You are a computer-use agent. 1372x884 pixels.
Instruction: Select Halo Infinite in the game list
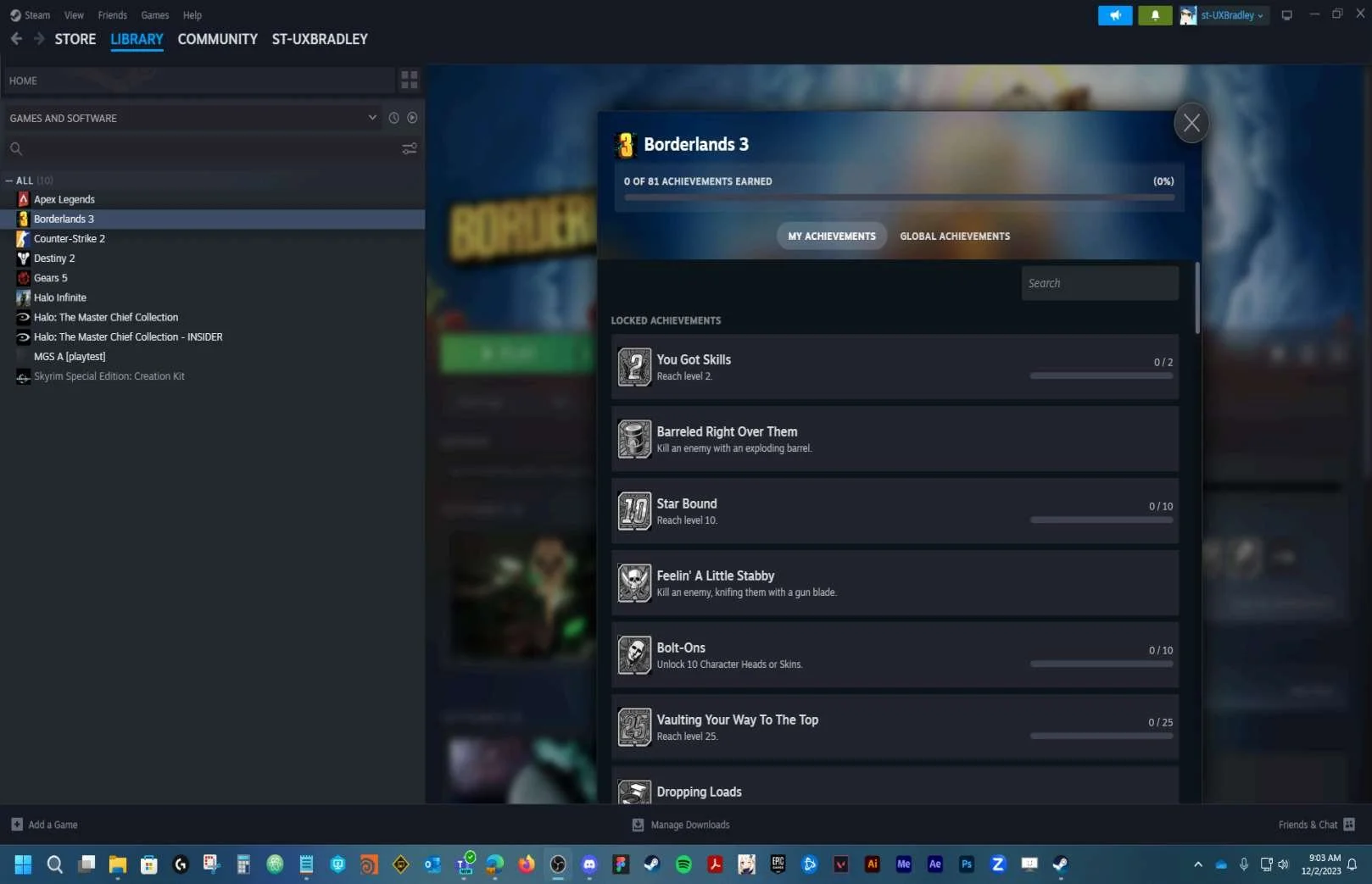tap(214, 297)
